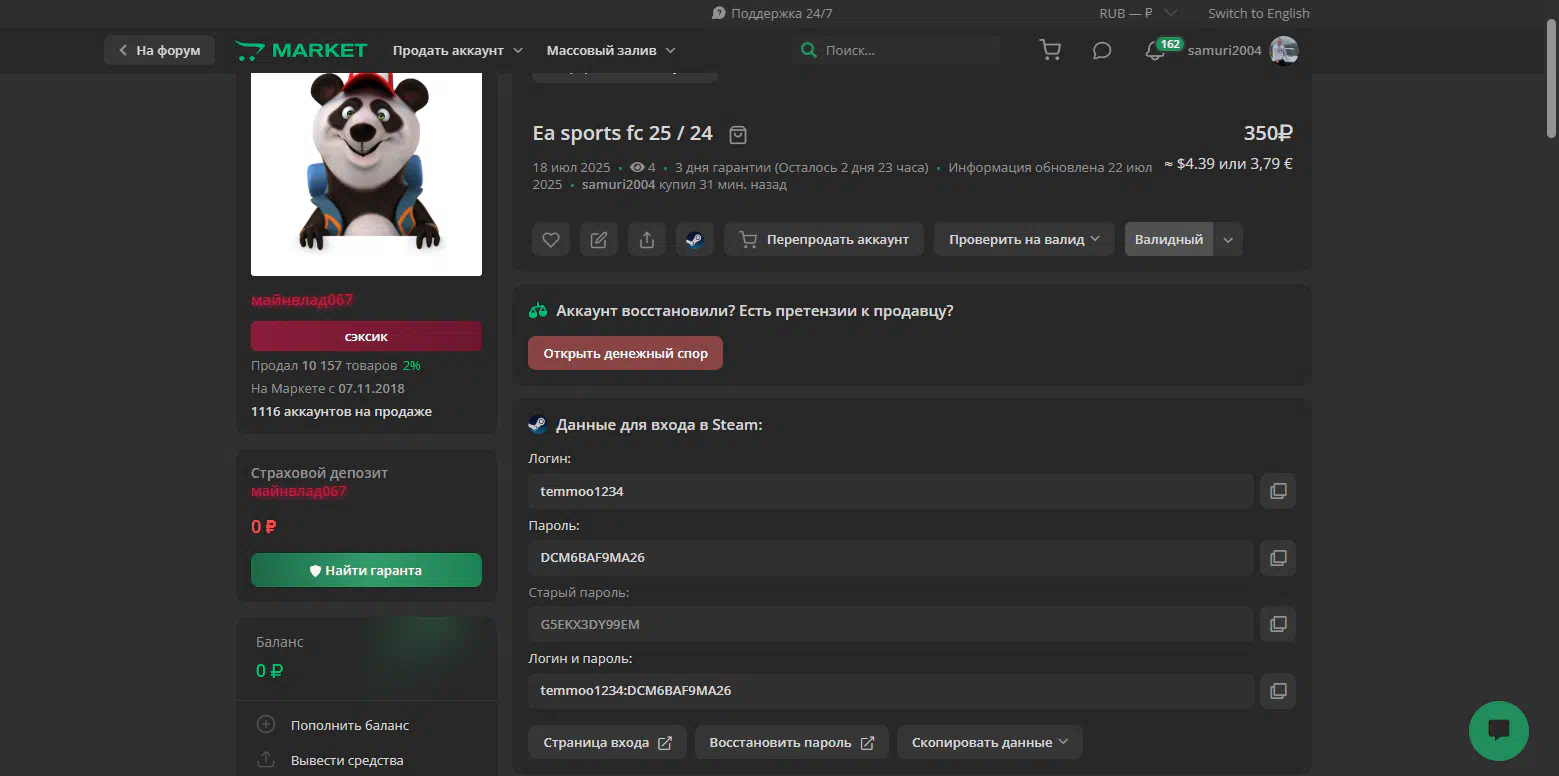Open Проверить на валид dropdown
Viewport: 1559px width, 776px height.
(x=1024, y=240)
